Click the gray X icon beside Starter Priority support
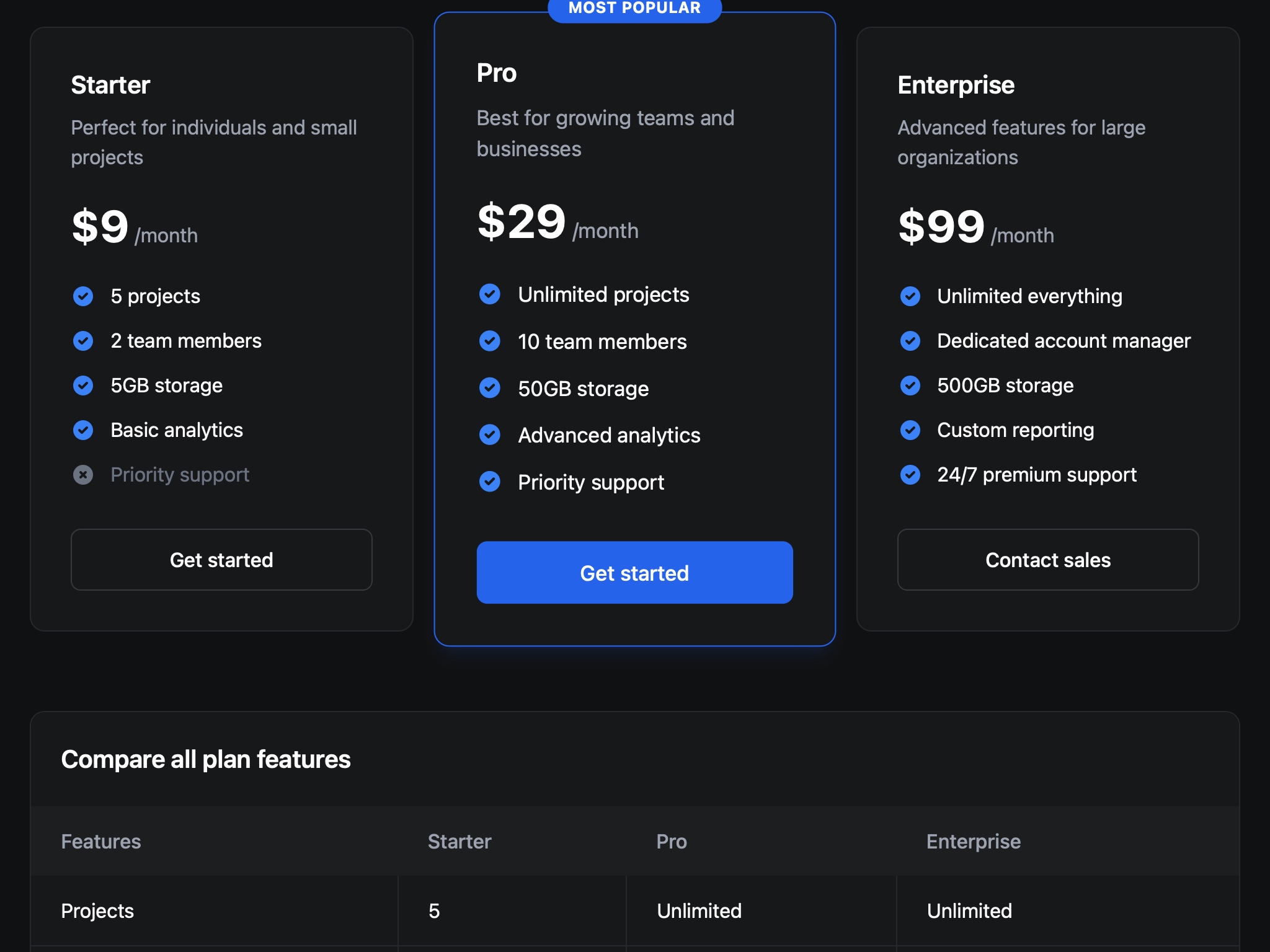This screenshot has width=1270, height=952. (83, 475)
